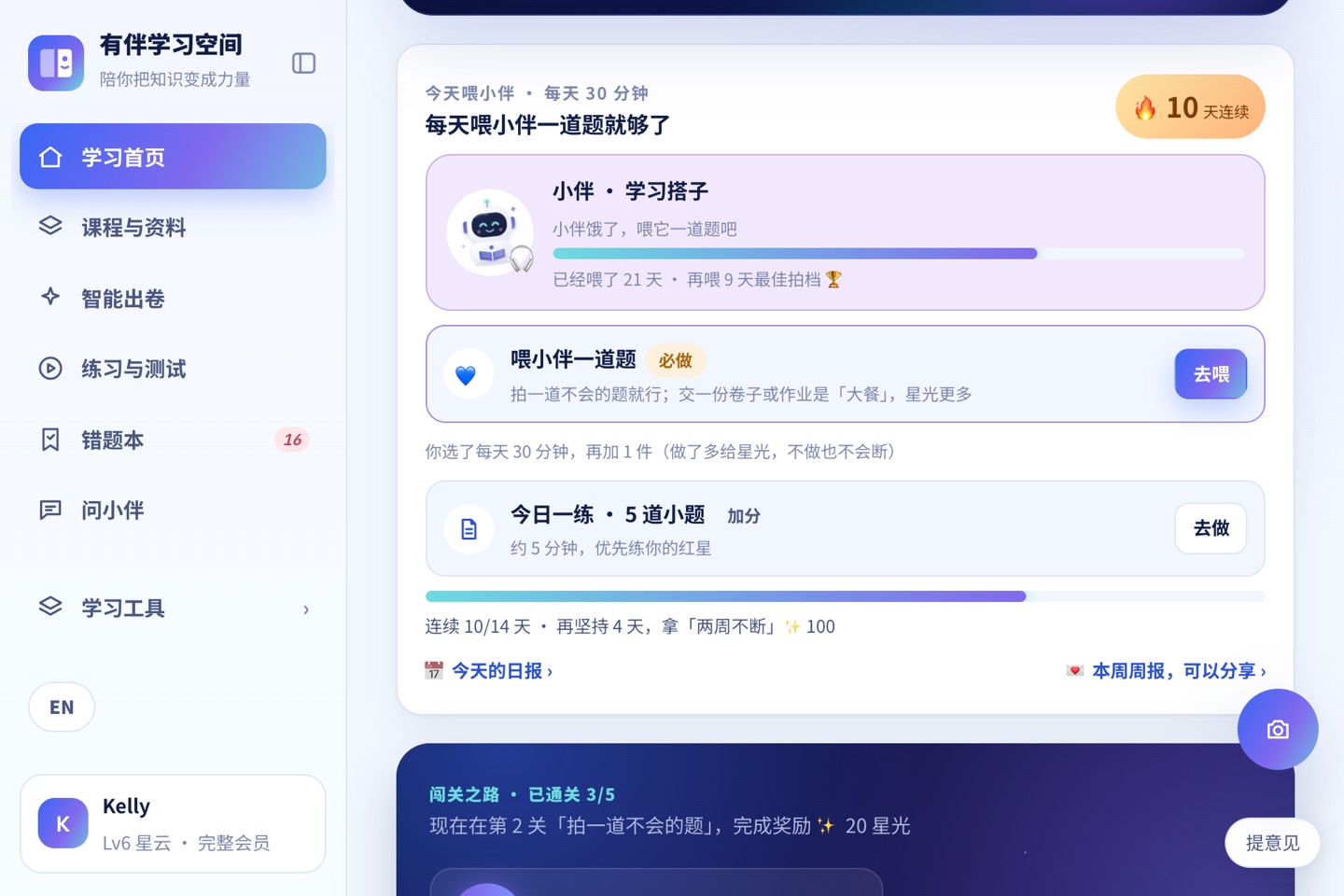
Task: Click the bookmark icon beside 错题本
Action: click(x=50, y=440)
